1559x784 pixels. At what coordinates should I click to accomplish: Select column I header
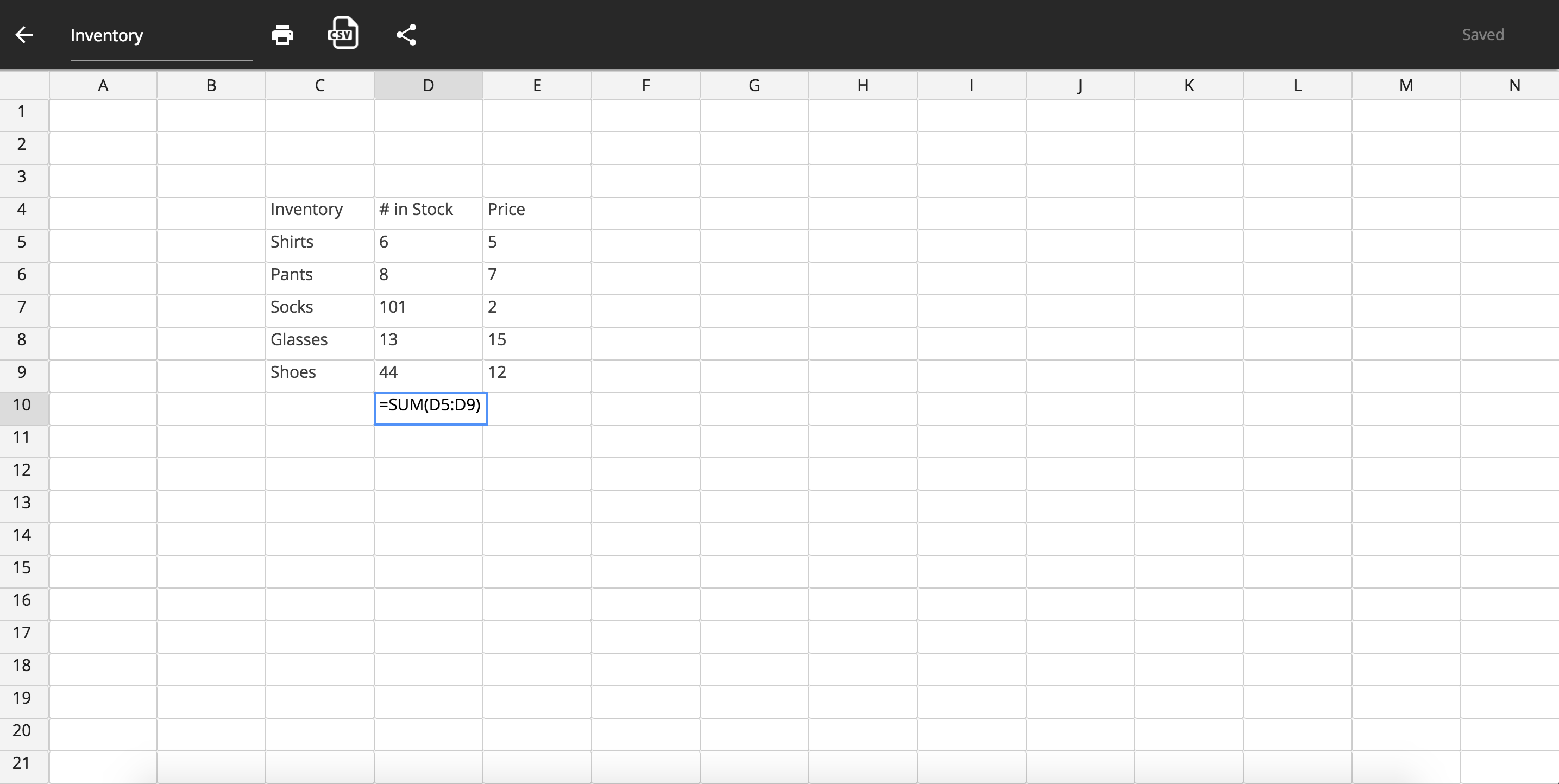971,85
